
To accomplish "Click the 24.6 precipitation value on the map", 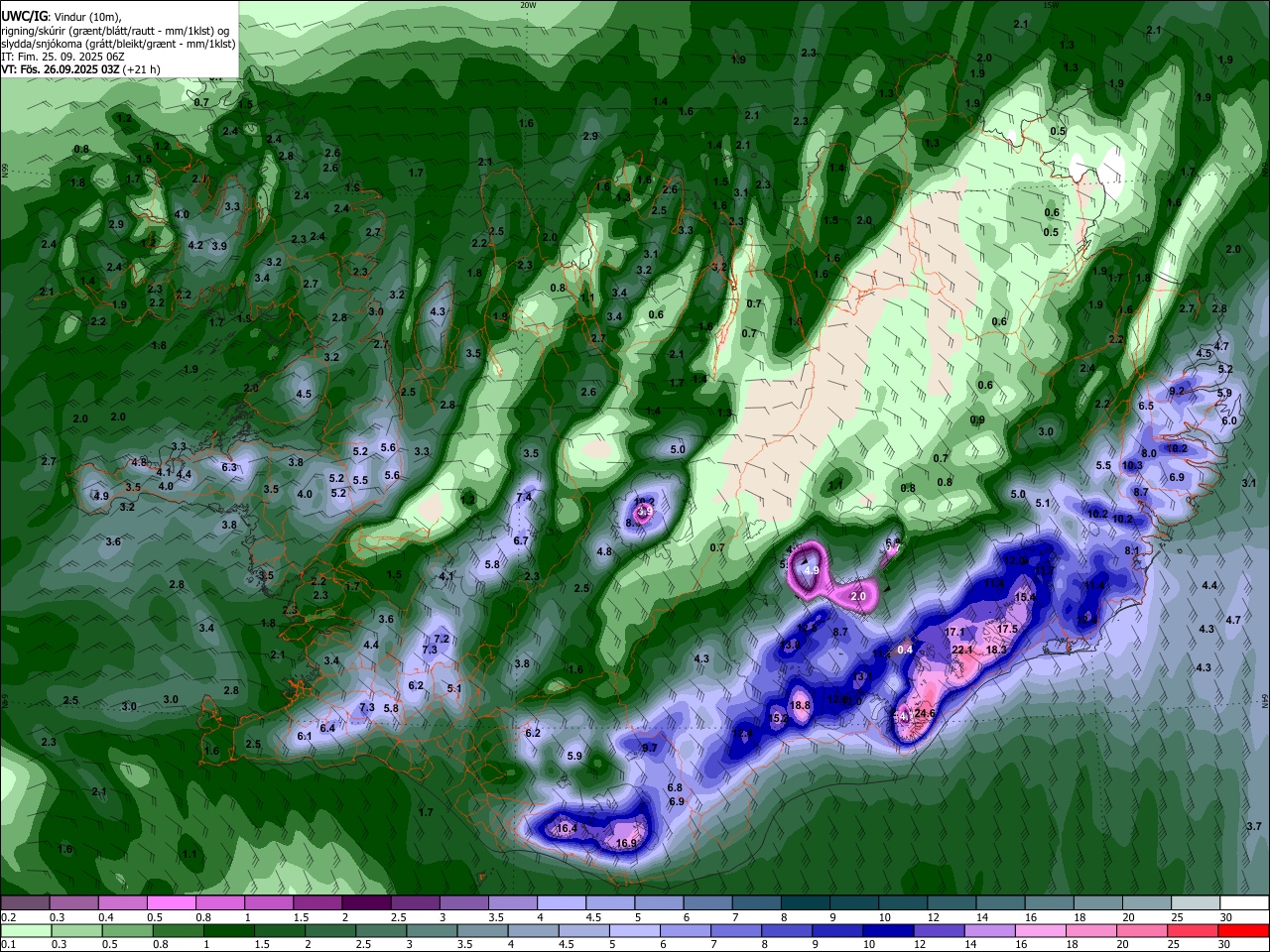I will [926, 713].
